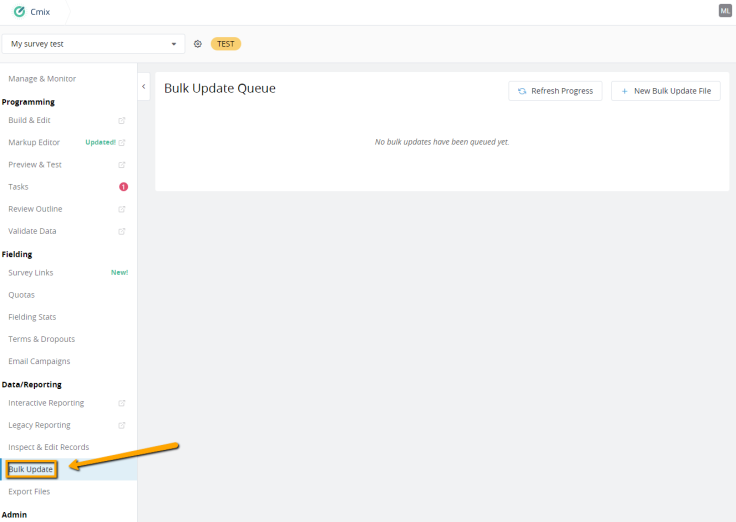Click the plus icon for new file
This screenshot has height=522, width=736.
click(624, 91)
